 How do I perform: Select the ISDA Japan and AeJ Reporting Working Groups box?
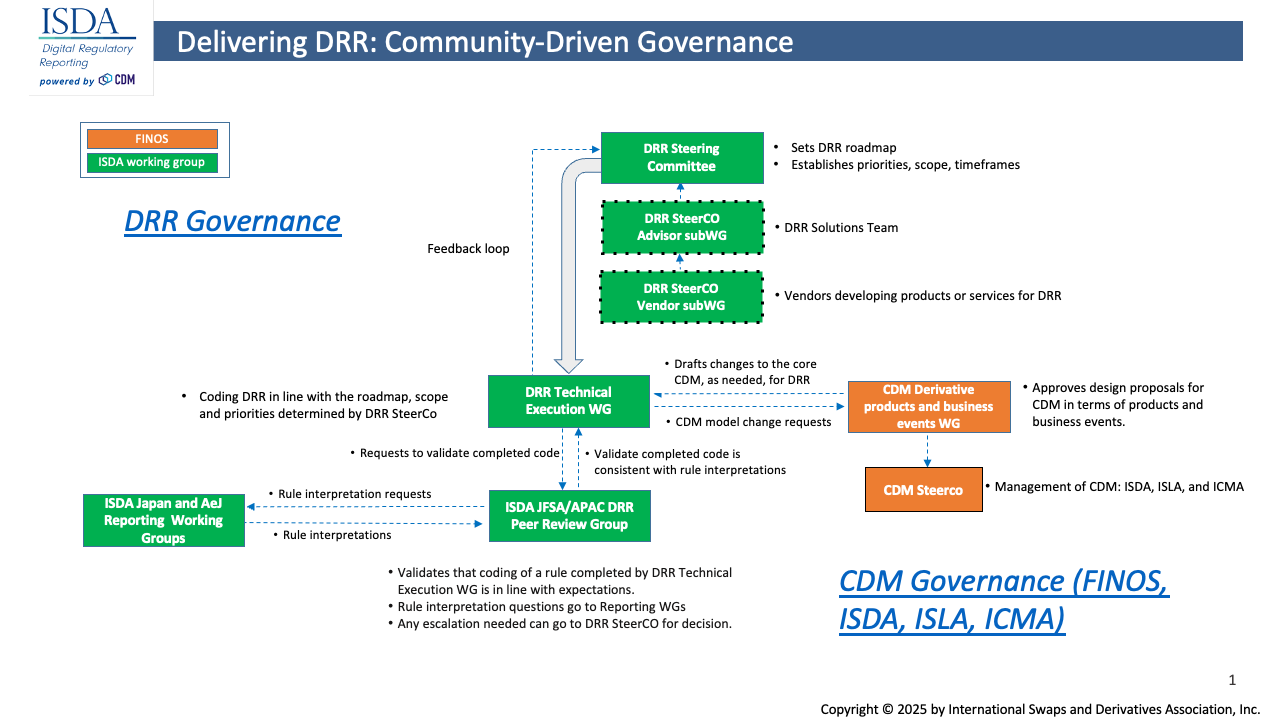163,521
